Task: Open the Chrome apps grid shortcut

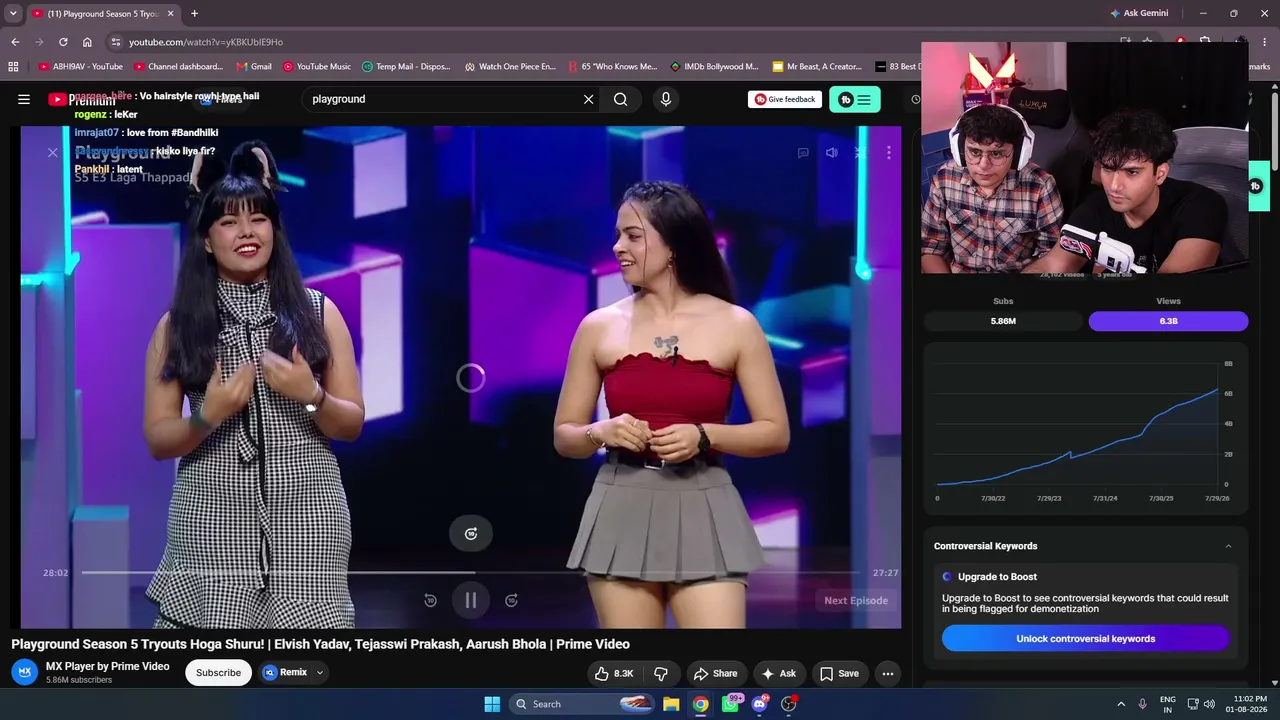Action: [13, 67]
